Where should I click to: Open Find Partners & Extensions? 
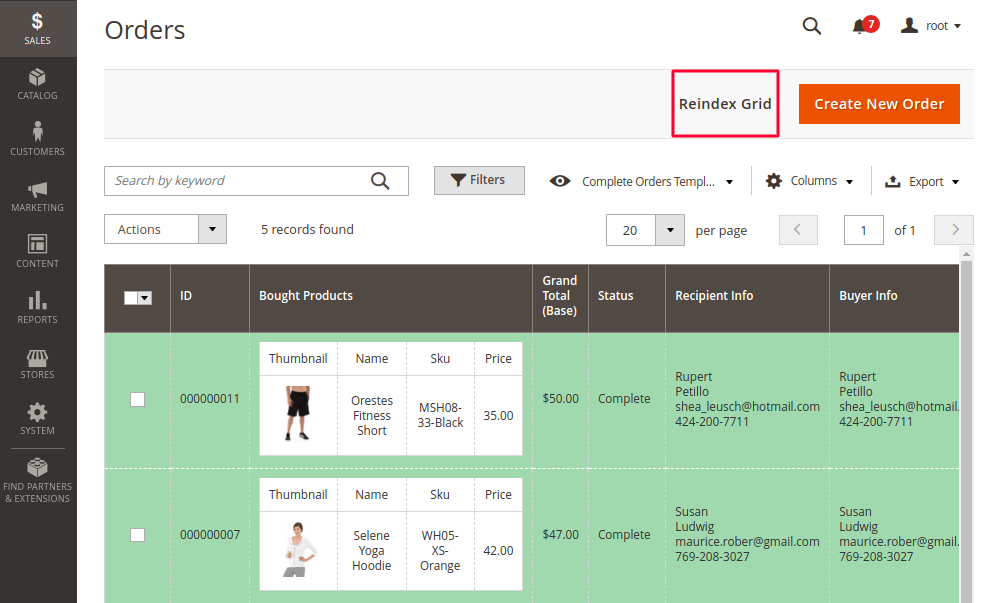coord(38,481)
